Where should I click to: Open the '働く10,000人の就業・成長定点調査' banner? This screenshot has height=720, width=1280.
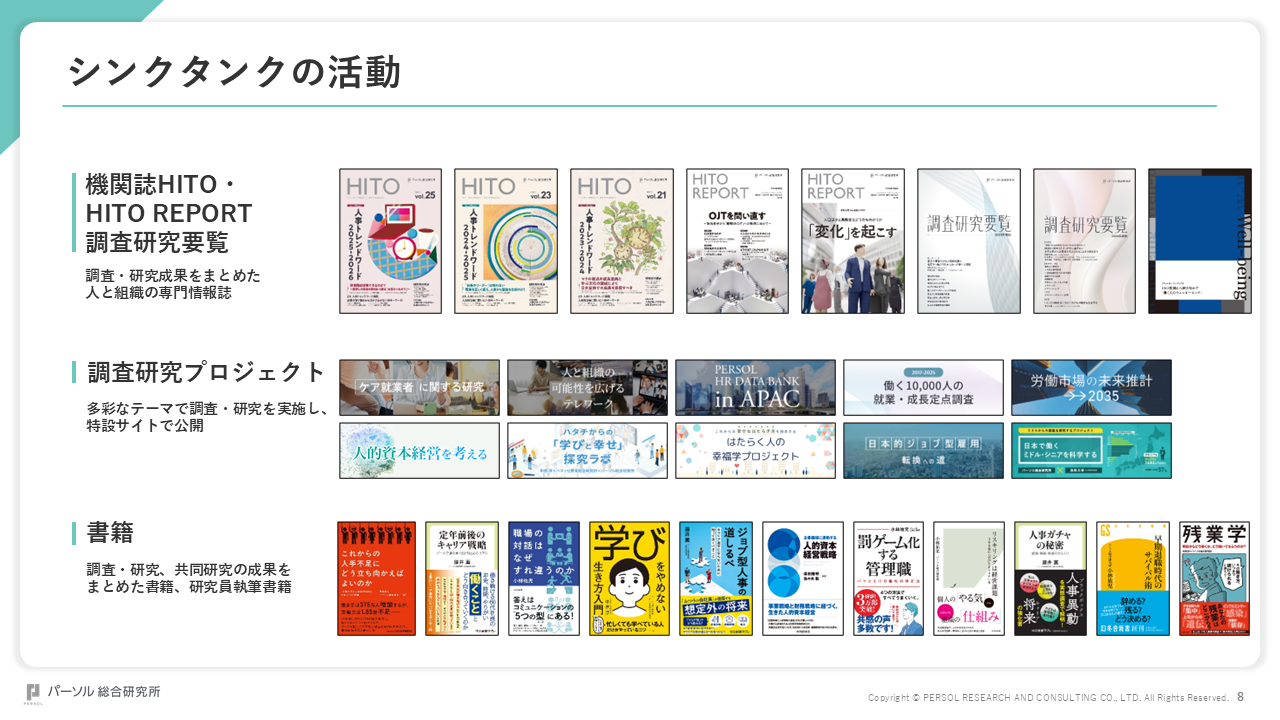click(923, 387)
